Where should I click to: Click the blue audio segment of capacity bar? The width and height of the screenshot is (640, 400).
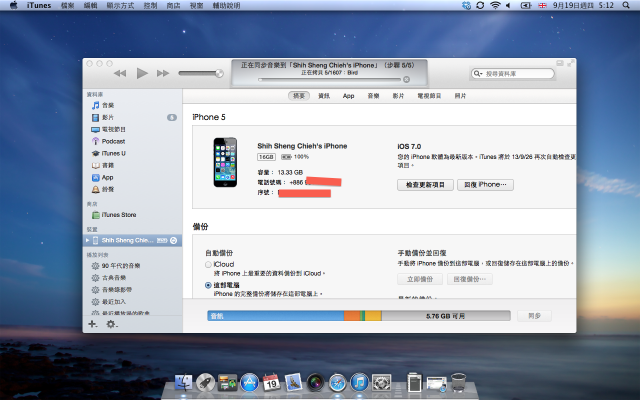[276, 316]
